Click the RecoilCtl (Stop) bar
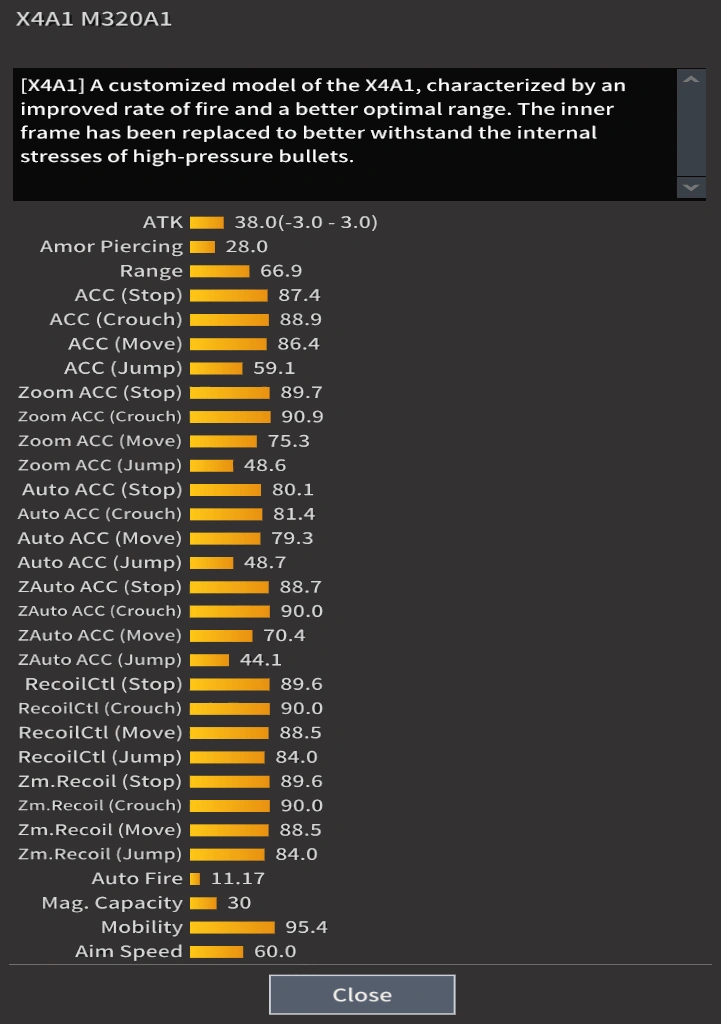 tap(230, 684)
